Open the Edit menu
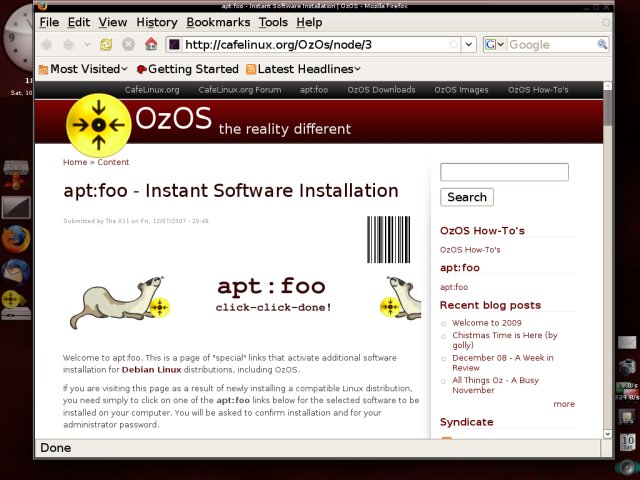Viewport: 640px width, 480px height. click(79, 22)
